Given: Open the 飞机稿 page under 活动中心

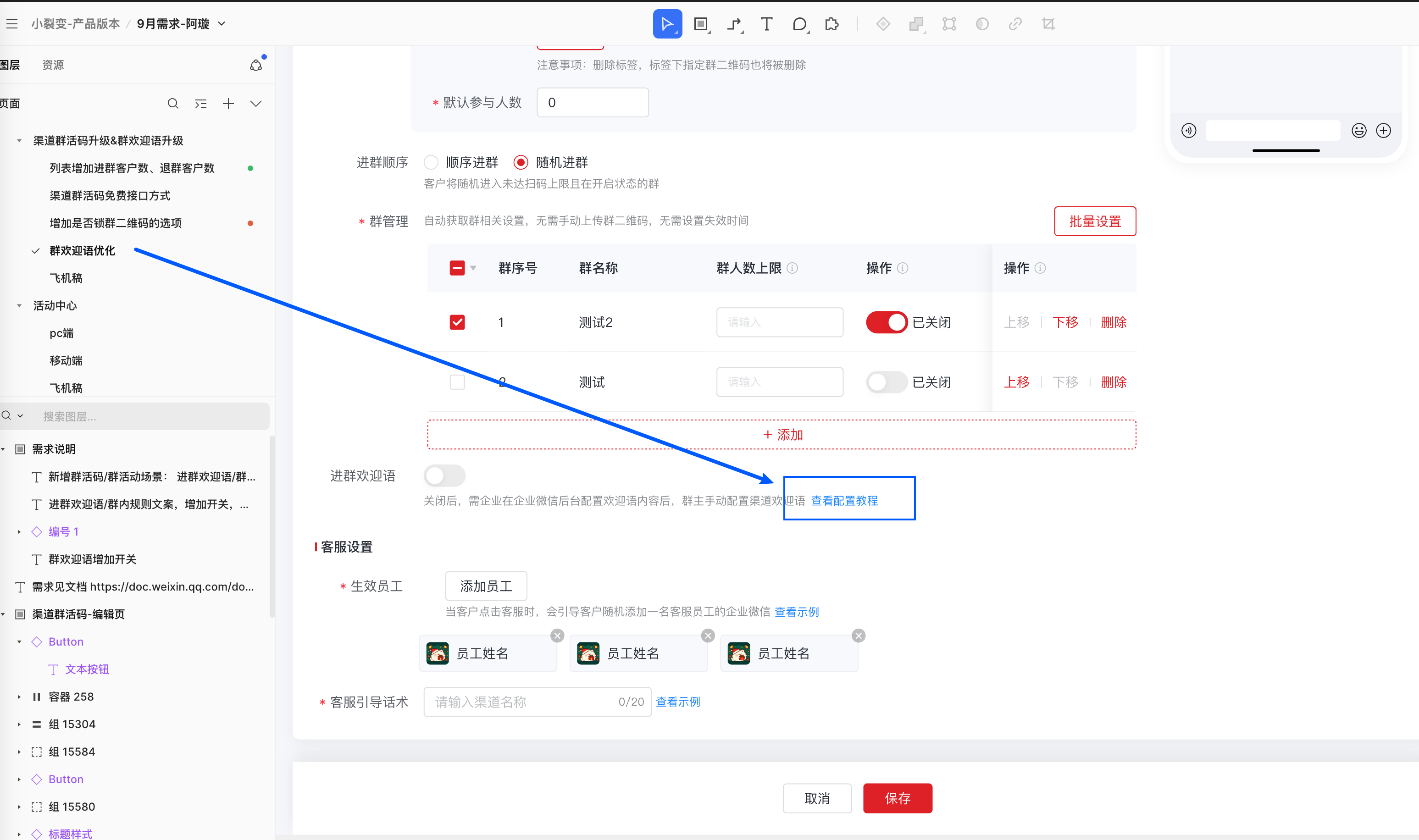Looking at the screenshot, I should tap(66, 388).
